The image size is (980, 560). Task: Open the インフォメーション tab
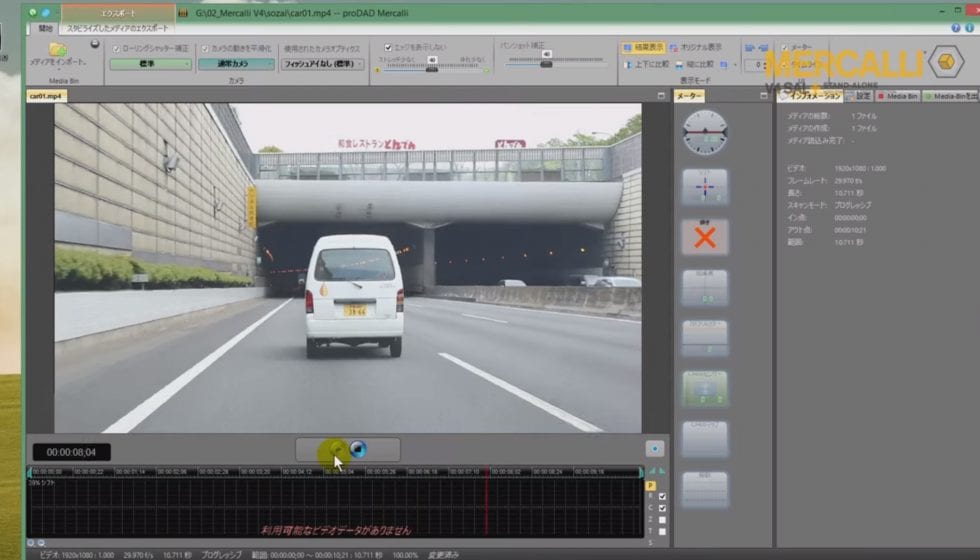(x=811, y=96)
